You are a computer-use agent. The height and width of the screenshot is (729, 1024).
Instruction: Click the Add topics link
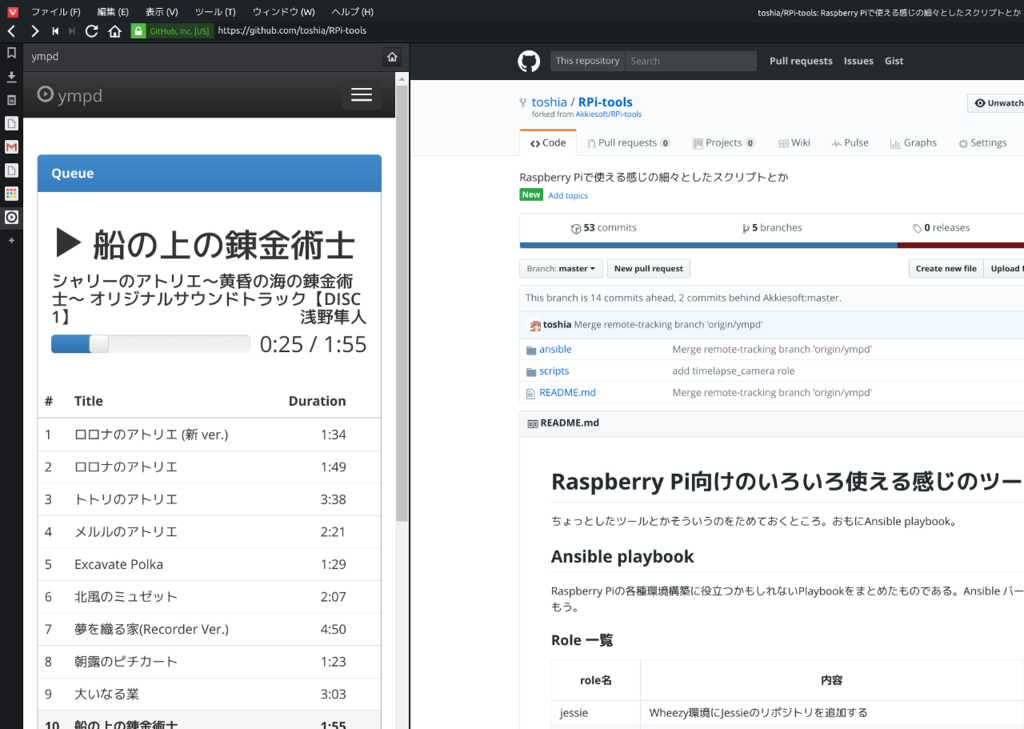tap(568, 196)
